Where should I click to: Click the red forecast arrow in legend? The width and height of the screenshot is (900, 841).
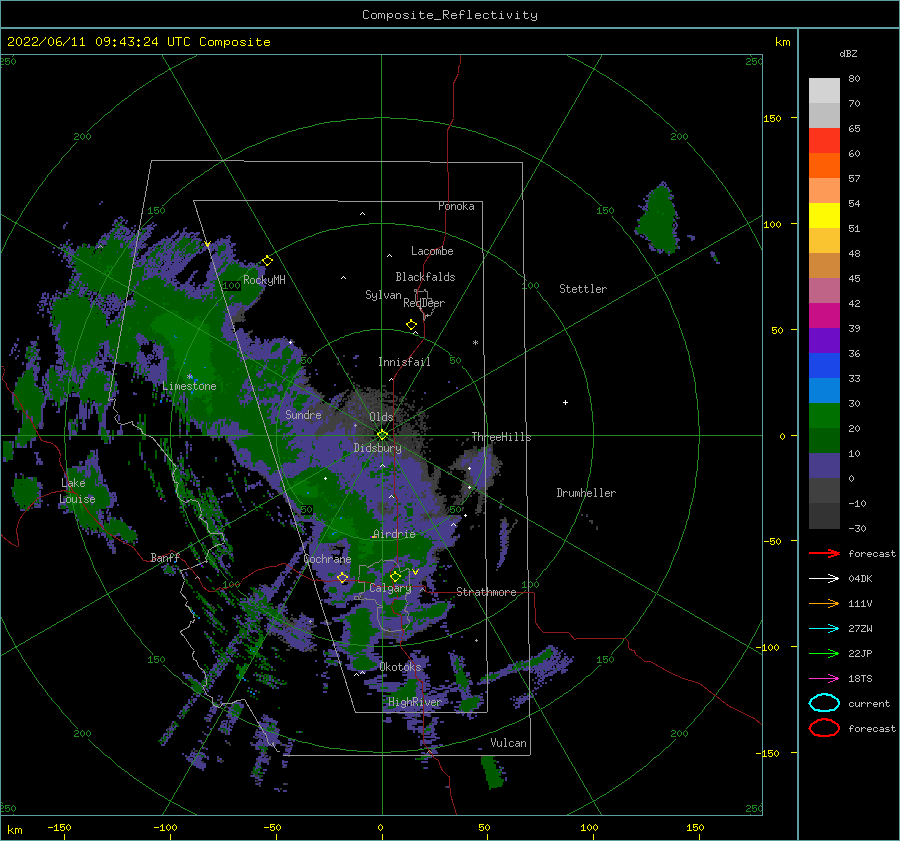click(824, 553)
